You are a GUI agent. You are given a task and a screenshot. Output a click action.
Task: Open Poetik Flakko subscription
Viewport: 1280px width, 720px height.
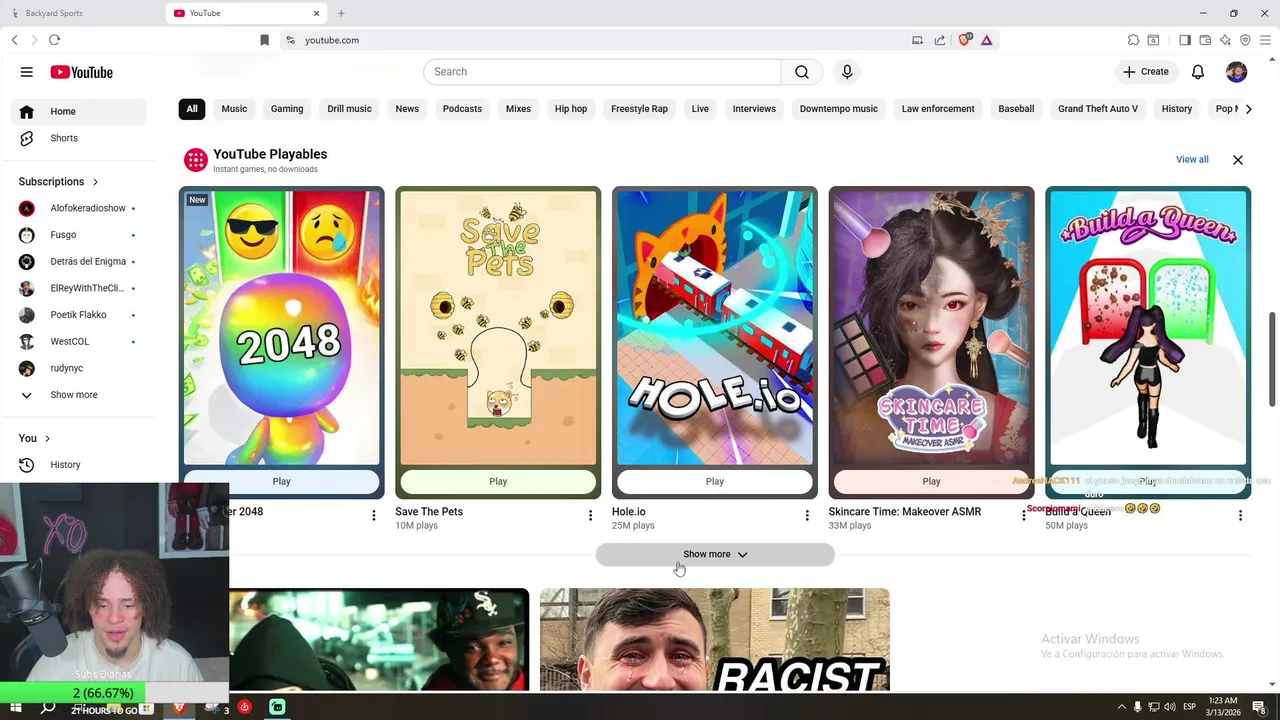(x=78, y=315)
